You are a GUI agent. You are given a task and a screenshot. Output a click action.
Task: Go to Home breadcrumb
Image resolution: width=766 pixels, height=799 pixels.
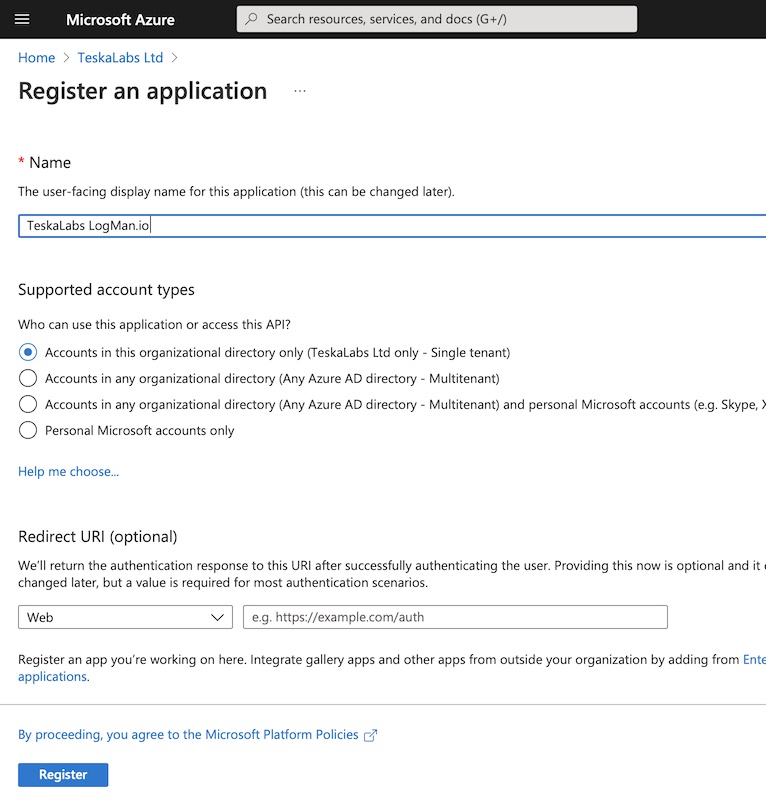click(37, 58)
